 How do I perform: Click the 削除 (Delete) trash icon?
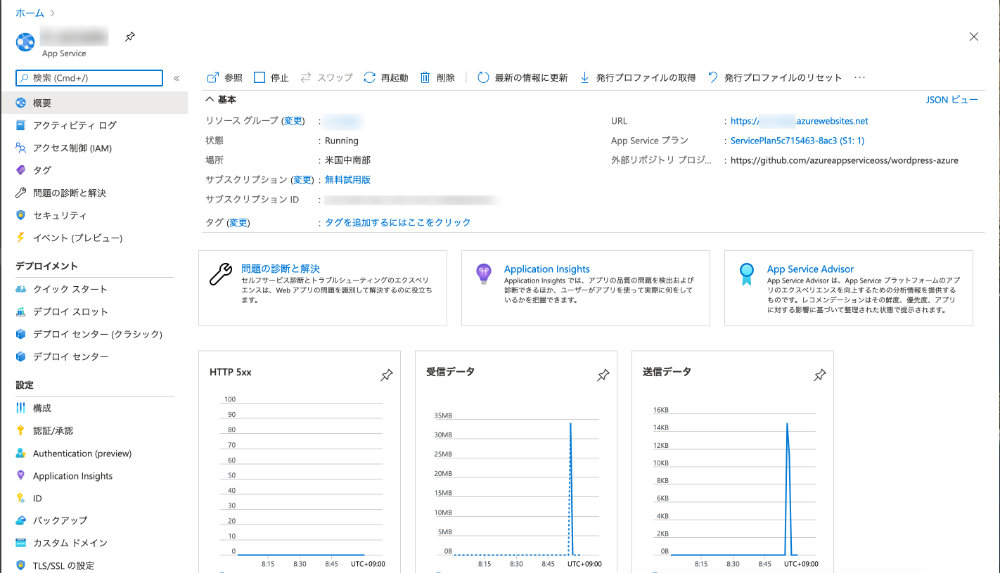pos(425,78)
